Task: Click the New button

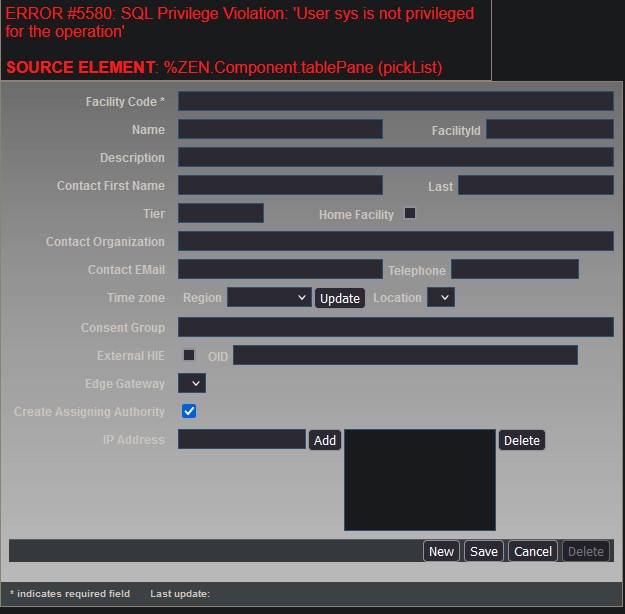Action: pyautogui.click(x=441, y=551)
